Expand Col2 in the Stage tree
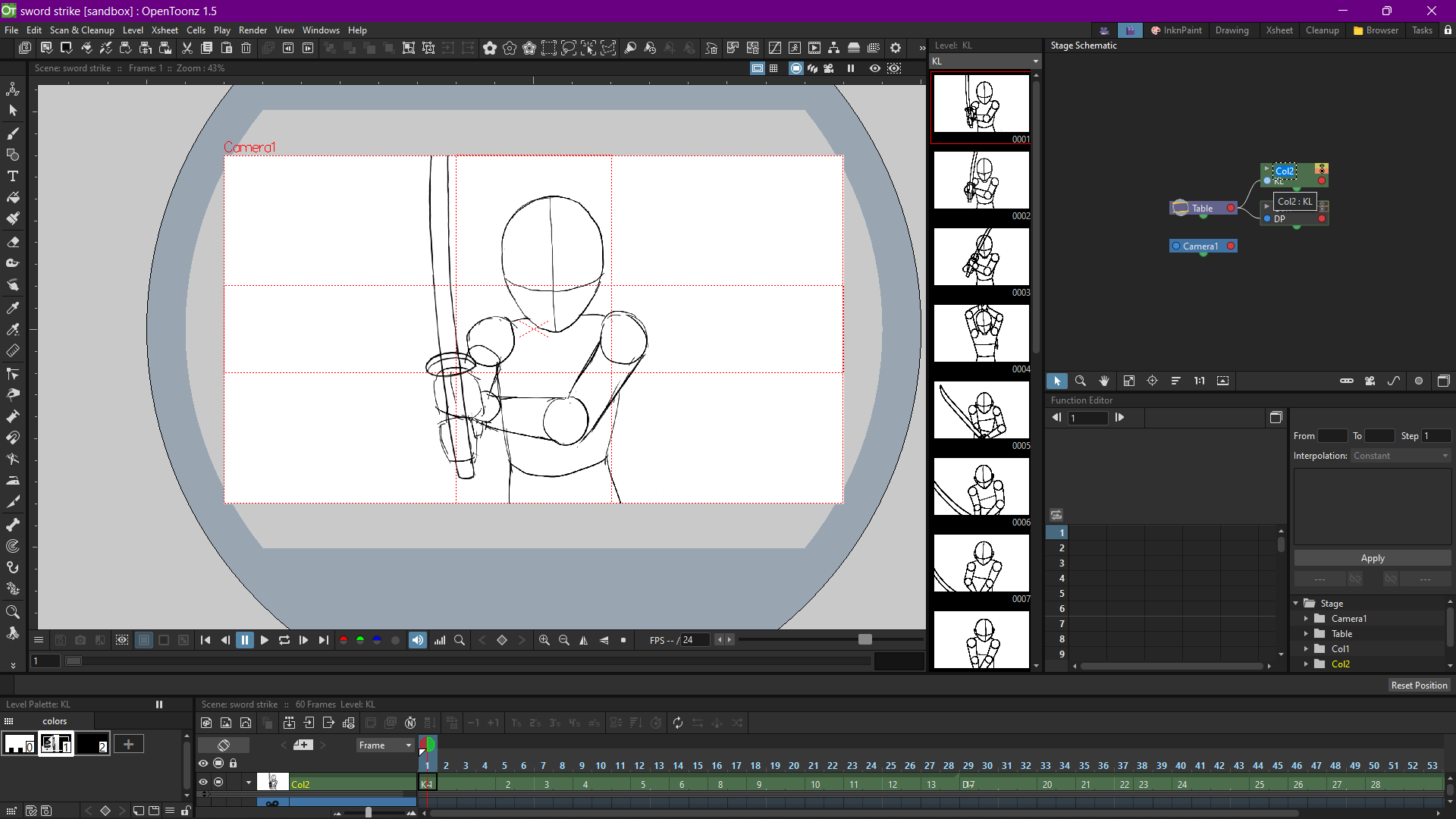The height and width of the screenshot is (819, 1456). coord(1306,664)
